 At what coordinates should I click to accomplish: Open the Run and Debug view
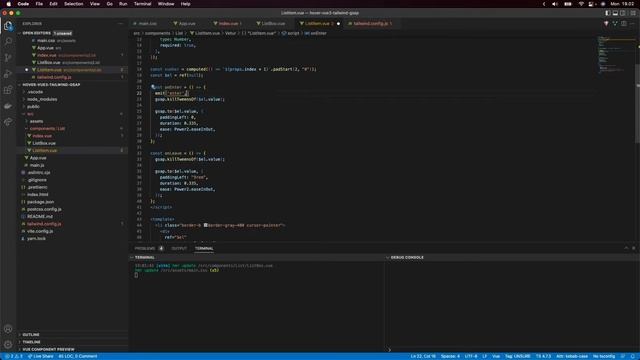pos(8,74)
